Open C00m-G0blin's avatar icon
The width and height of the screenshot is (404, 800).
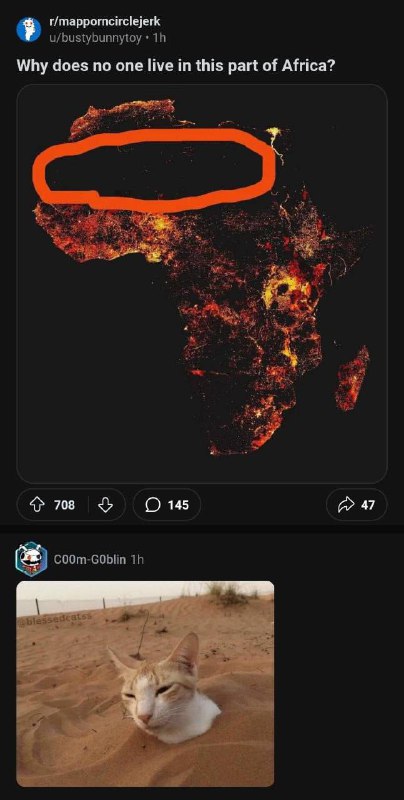click(x=32, y=560)
